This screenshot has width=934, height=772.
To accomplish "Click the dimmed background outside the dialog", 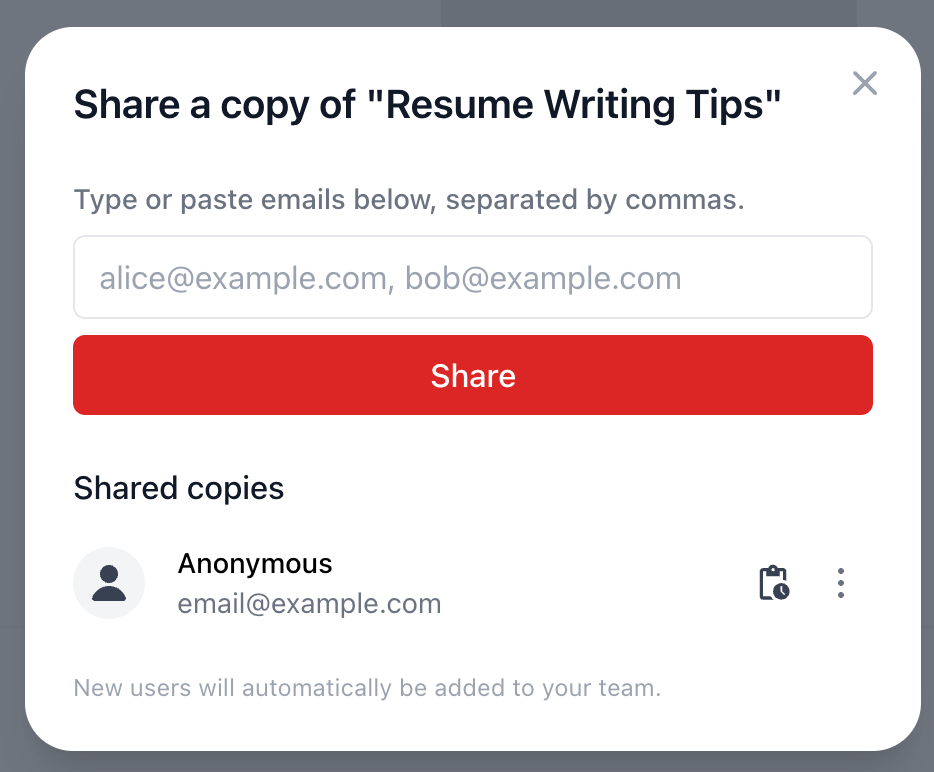I will [x=11, y=387].
